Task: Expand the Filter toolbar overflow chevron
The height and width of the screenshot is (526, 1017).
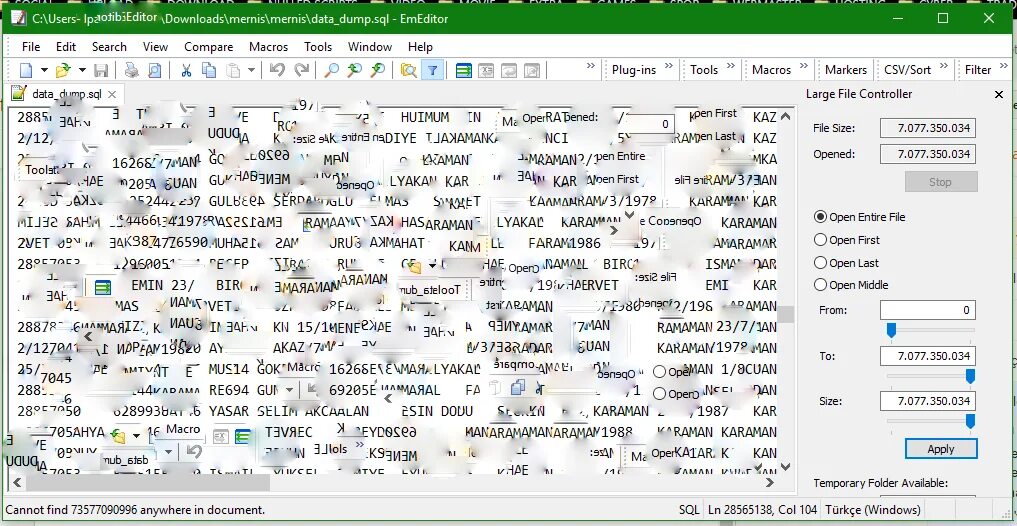Action: (x=1004, y=66)
